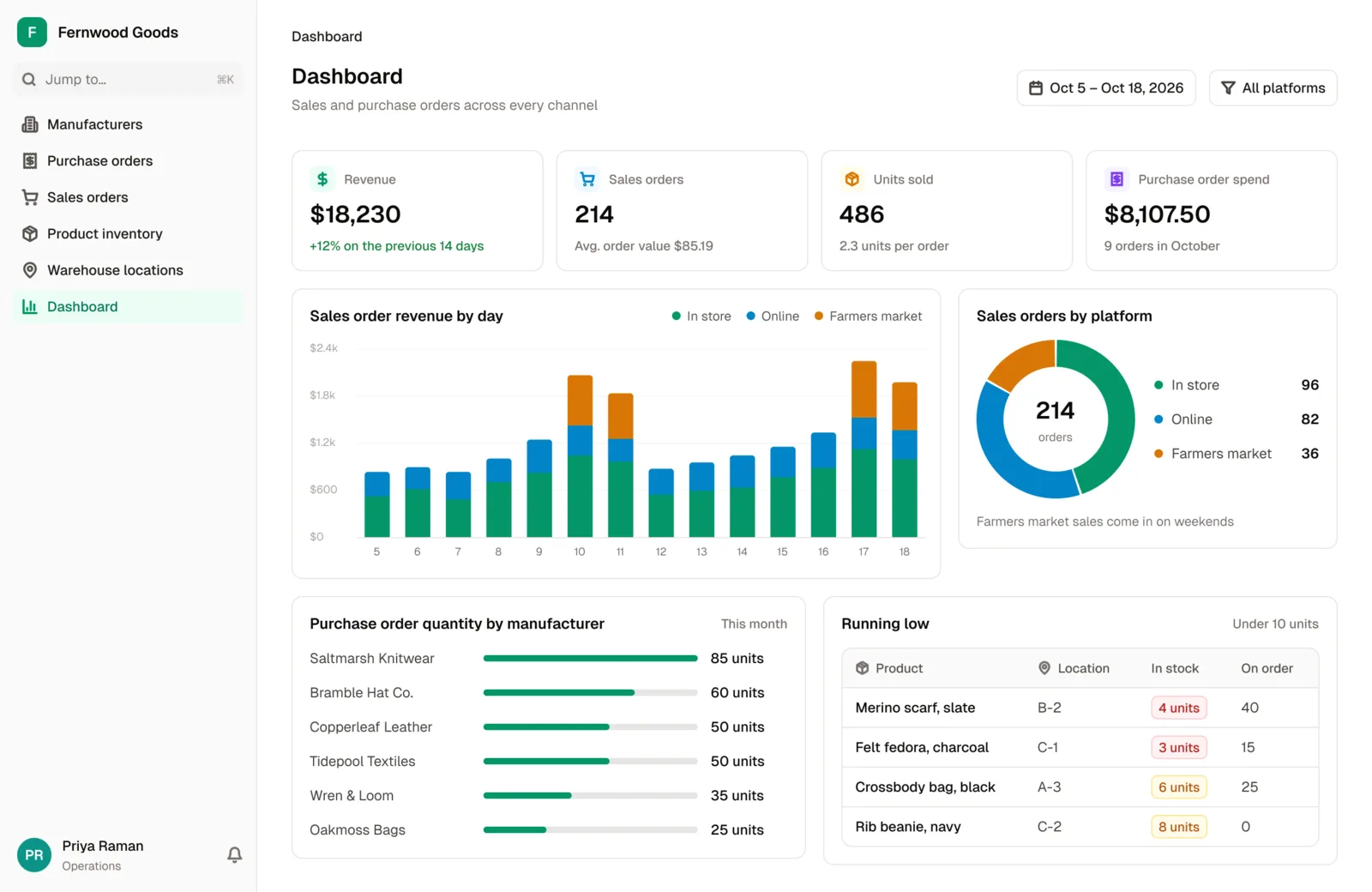The height and width of the screenshot is (892, 1372).
Task: Open Product inventory in sidebar
Action: 129,234
